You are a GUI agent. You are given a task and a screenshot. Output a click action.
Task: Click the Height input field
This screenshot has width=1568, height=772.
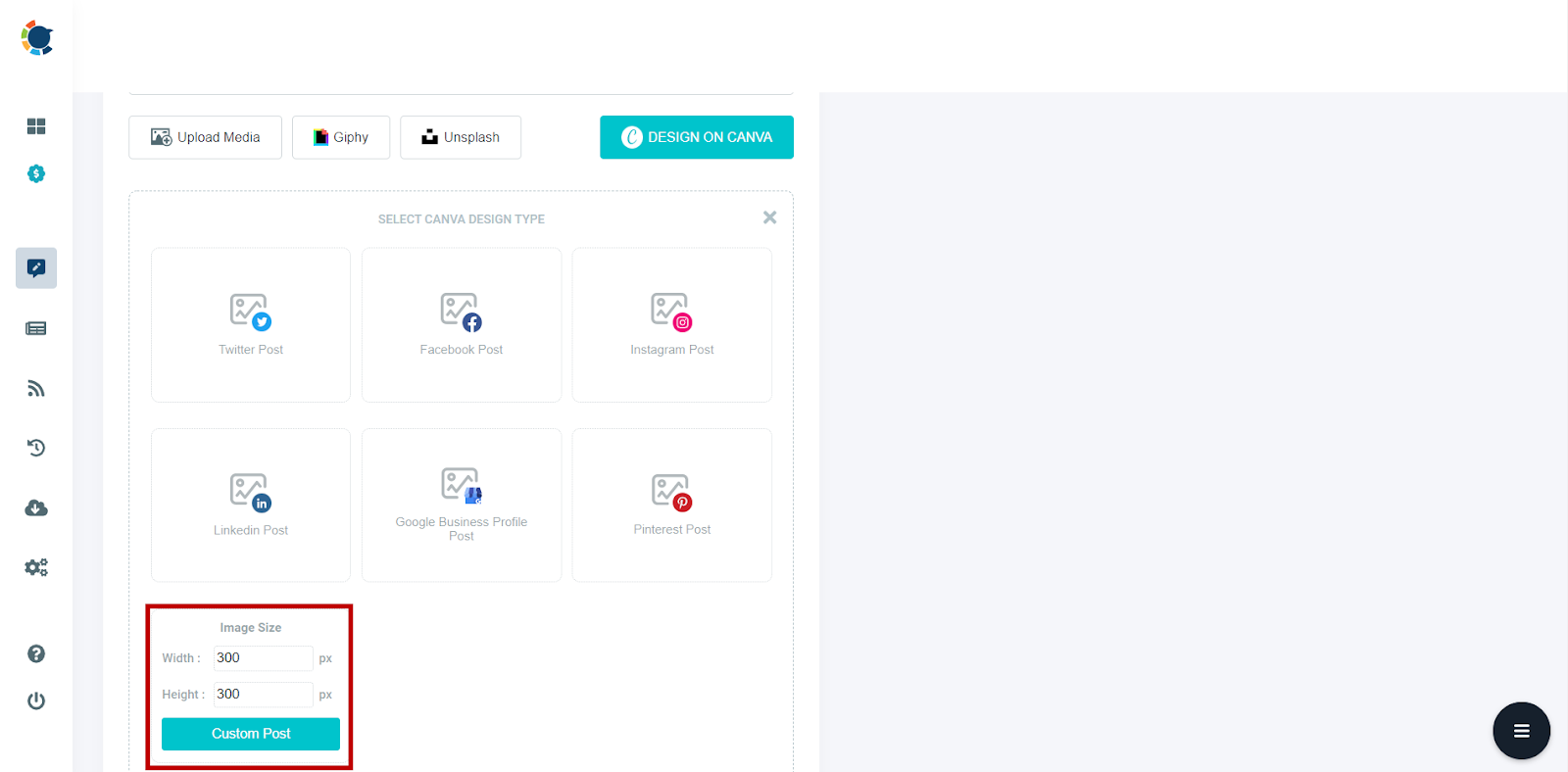point(264,695)
